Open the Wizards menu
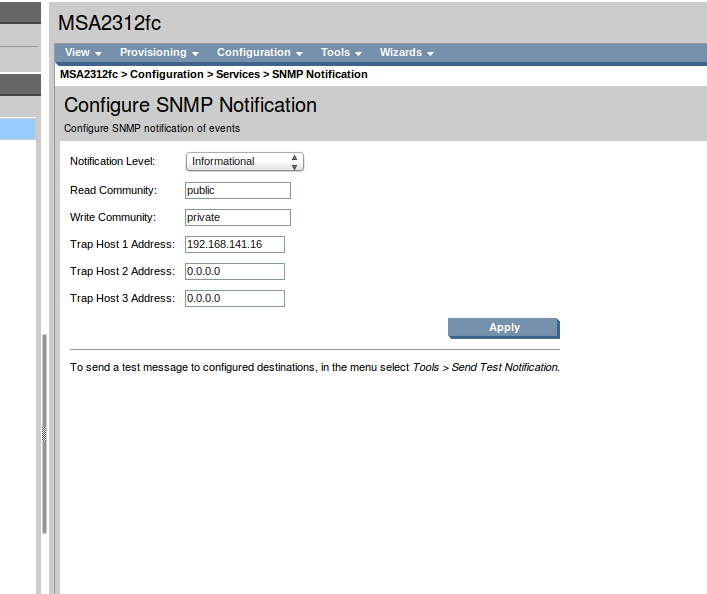Viewport: 707px width, 594px height. (407, 53)
